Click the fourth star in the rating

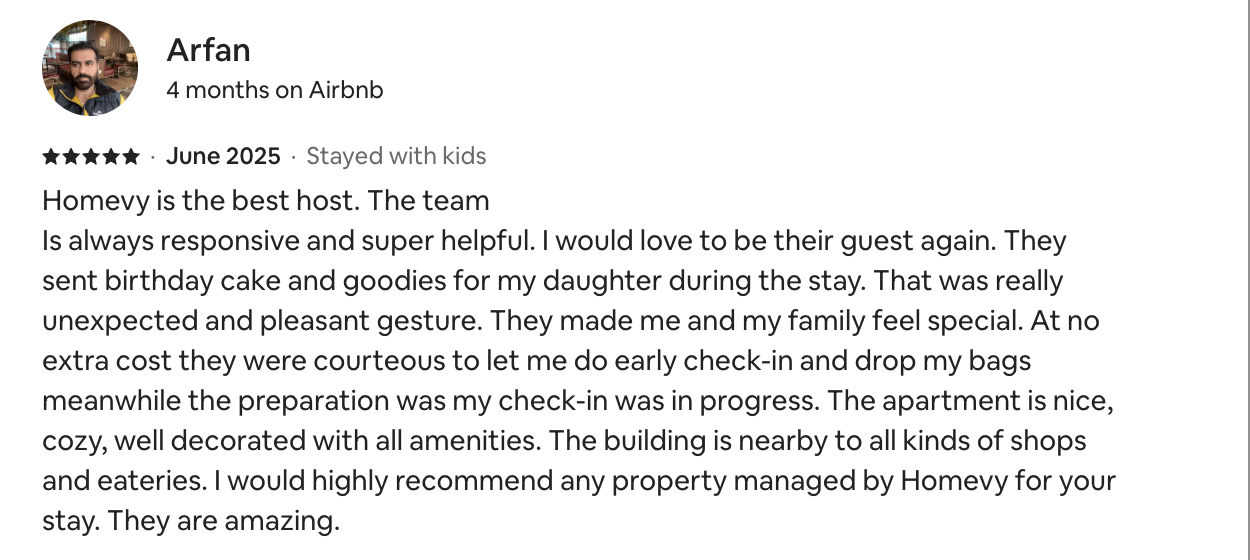coord(111,157)
